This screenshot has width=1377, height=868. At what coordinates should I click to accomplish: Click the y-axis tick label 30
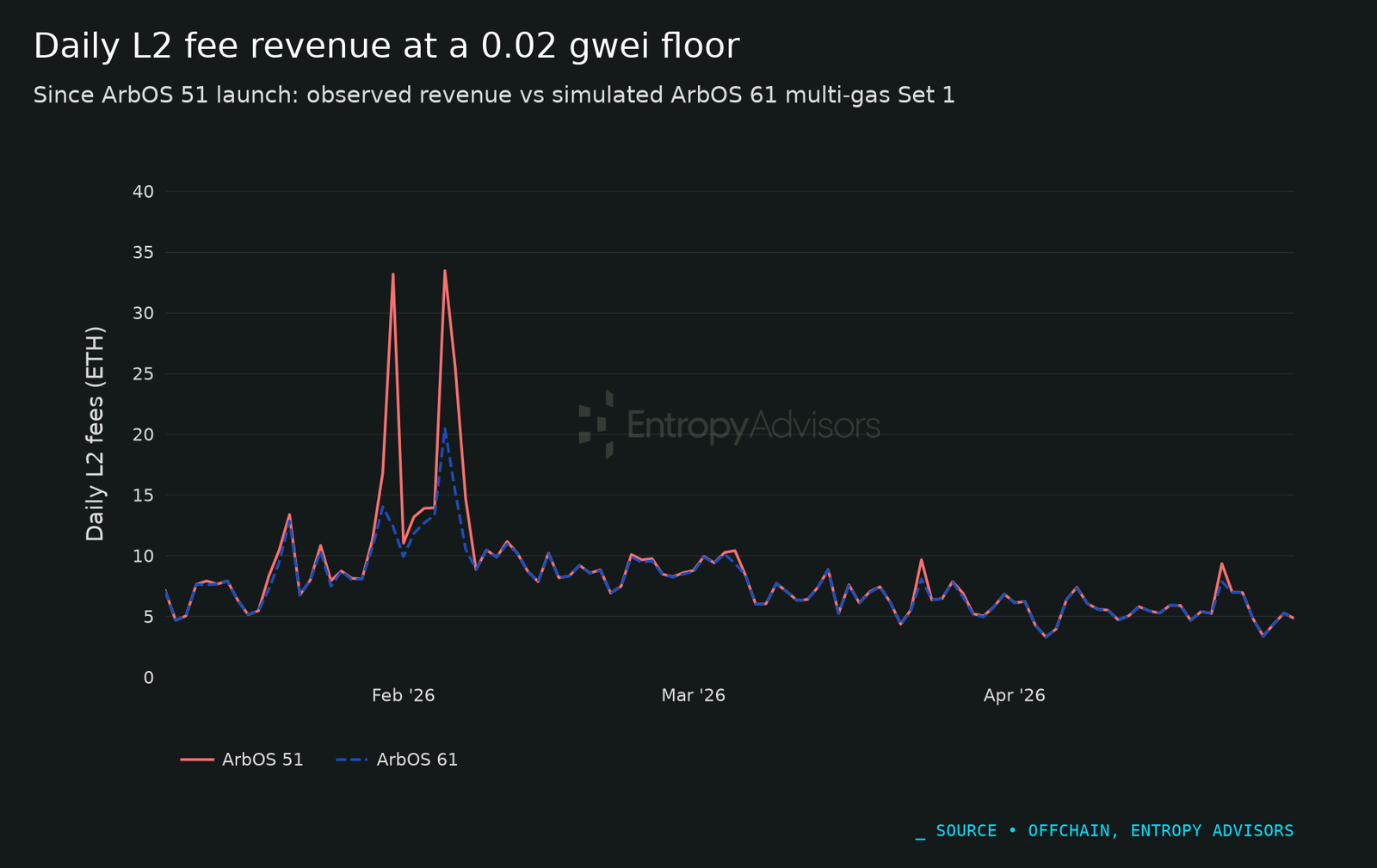[143, 313]
